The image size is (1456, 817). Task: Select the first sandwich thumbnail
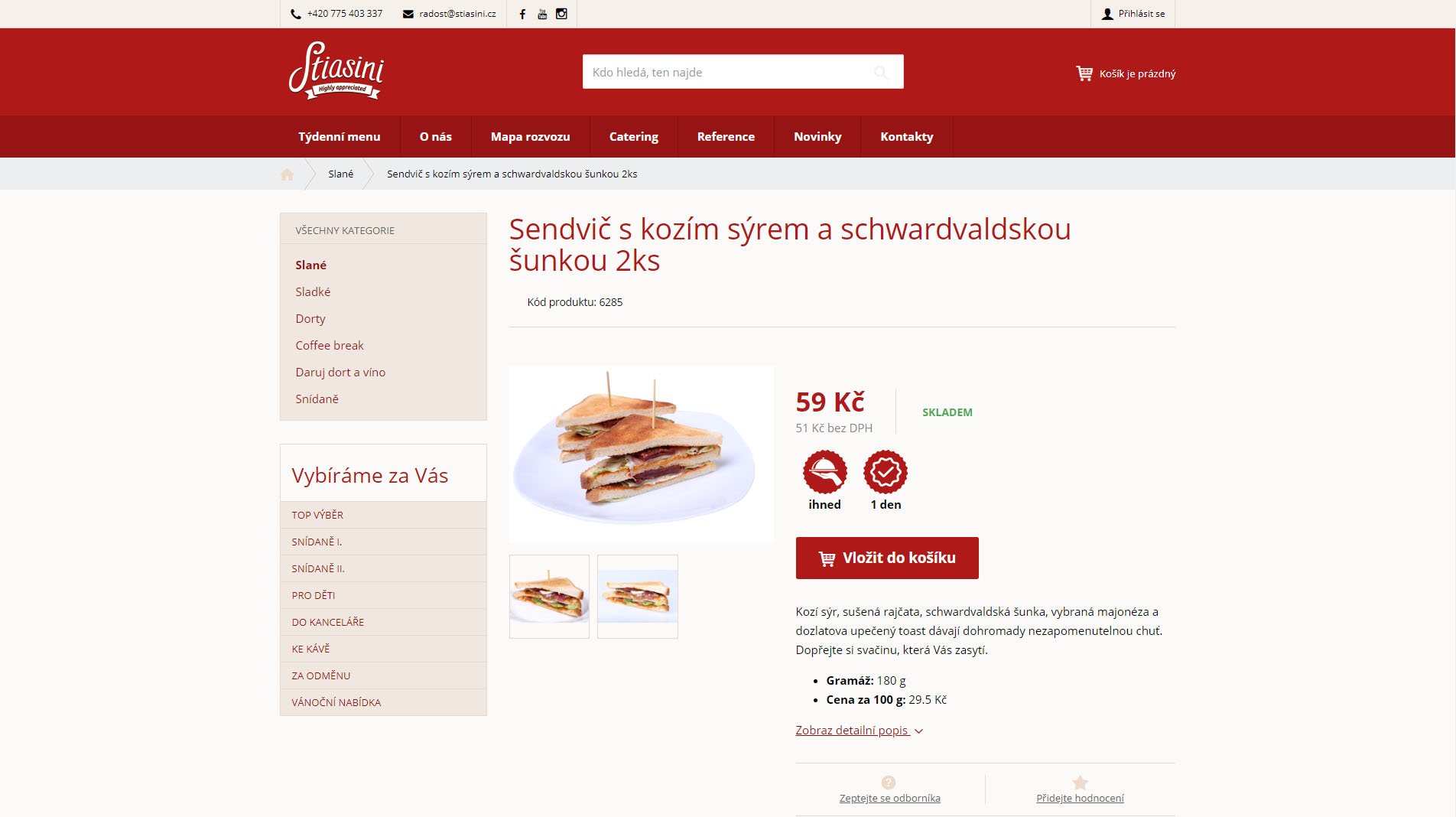pos(549,597)
